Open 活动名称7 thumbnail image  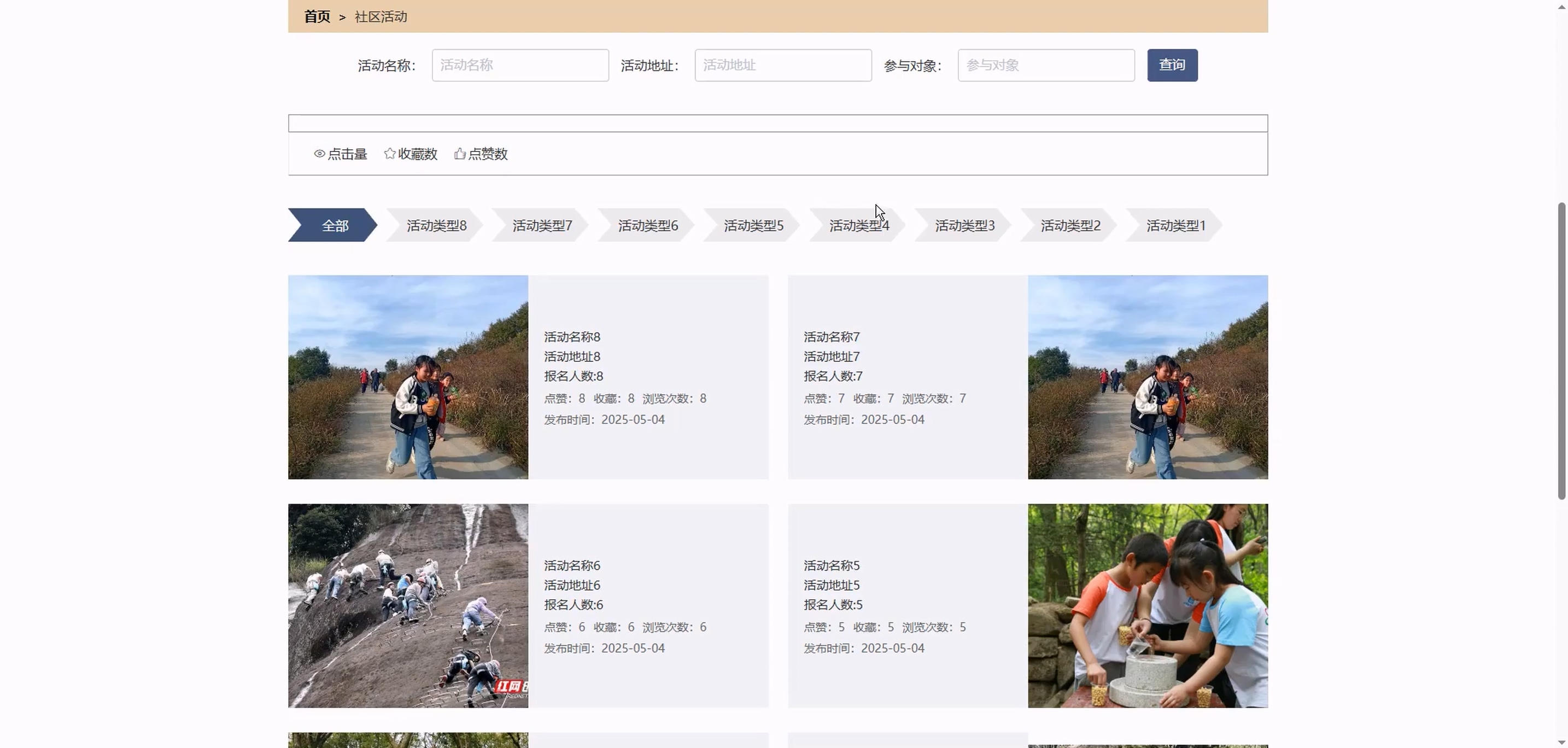click(x=1148, y=377)
